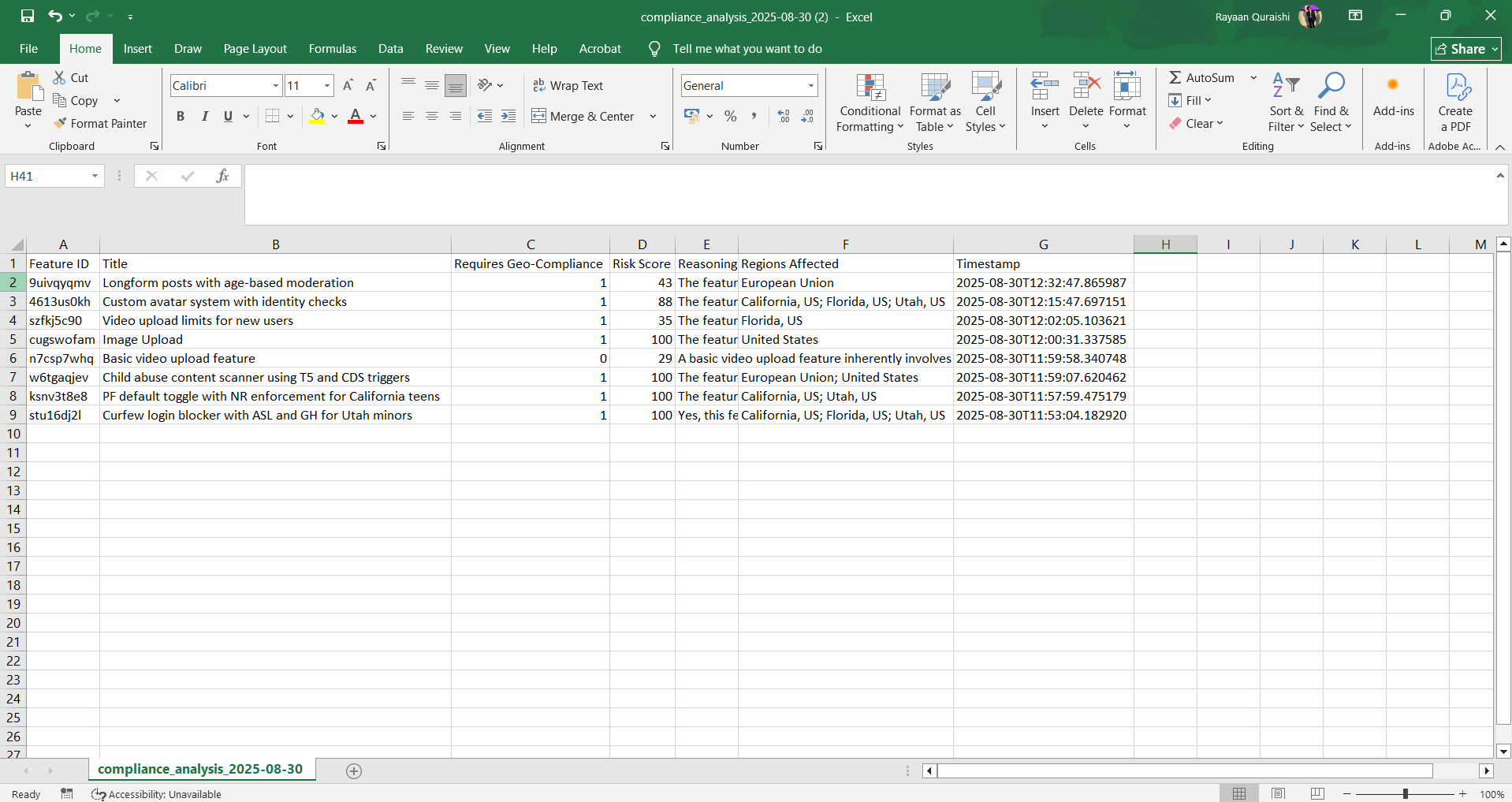Increase decimal places in Number group
Screen dimensions: 1512x802
point(784,116)
